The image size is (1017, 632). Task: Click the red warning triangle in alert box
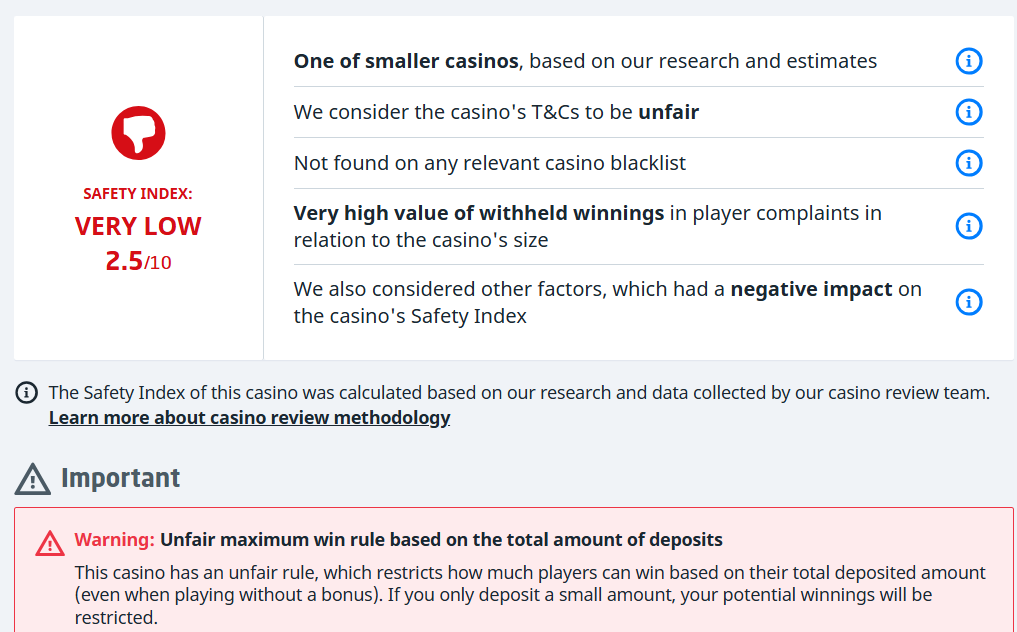coord(50,542)
